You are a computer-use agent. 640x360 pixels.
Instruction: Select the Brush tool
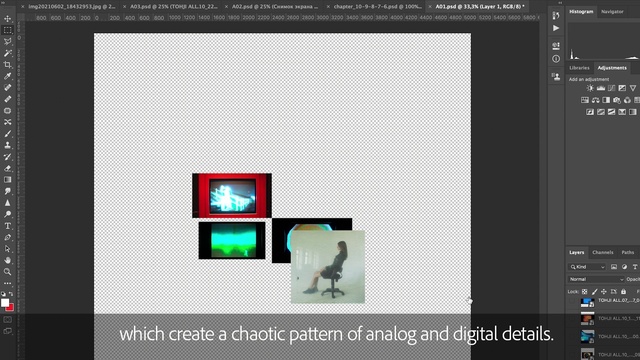pos(7,133)
